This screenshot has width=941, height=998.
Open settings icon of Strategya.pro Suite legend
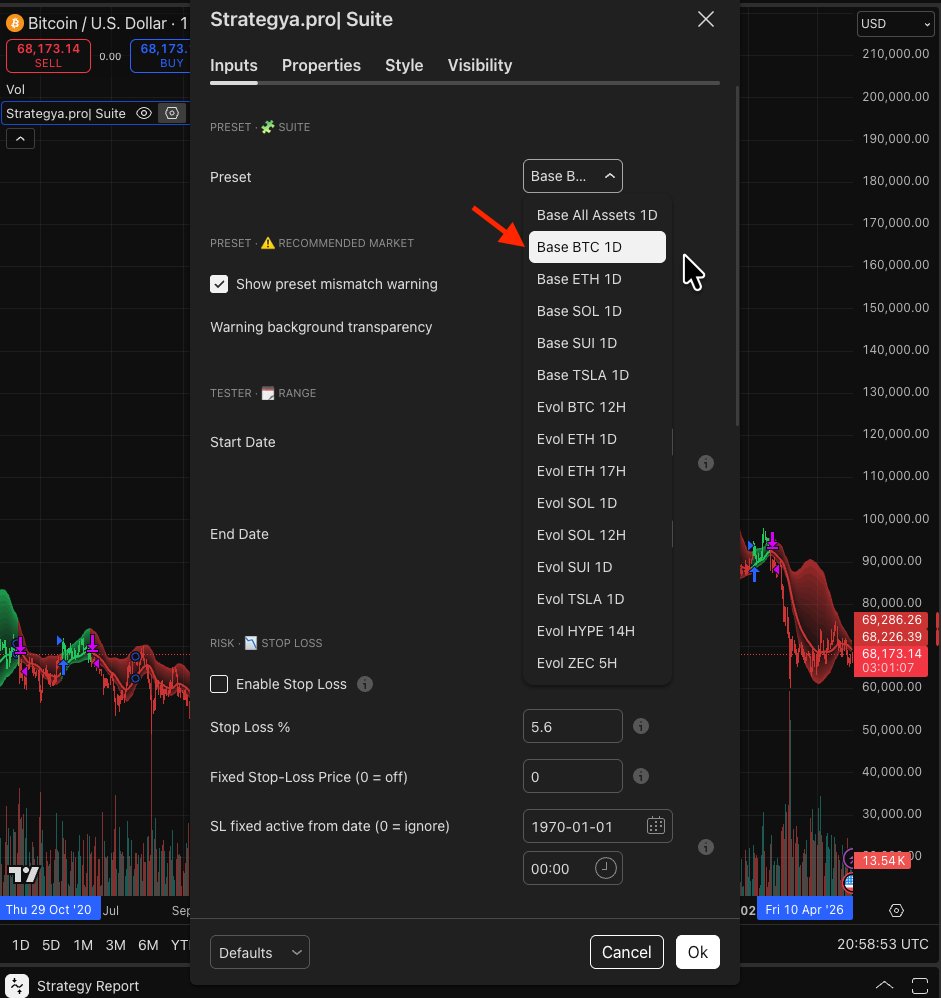(x=172, y=113)
